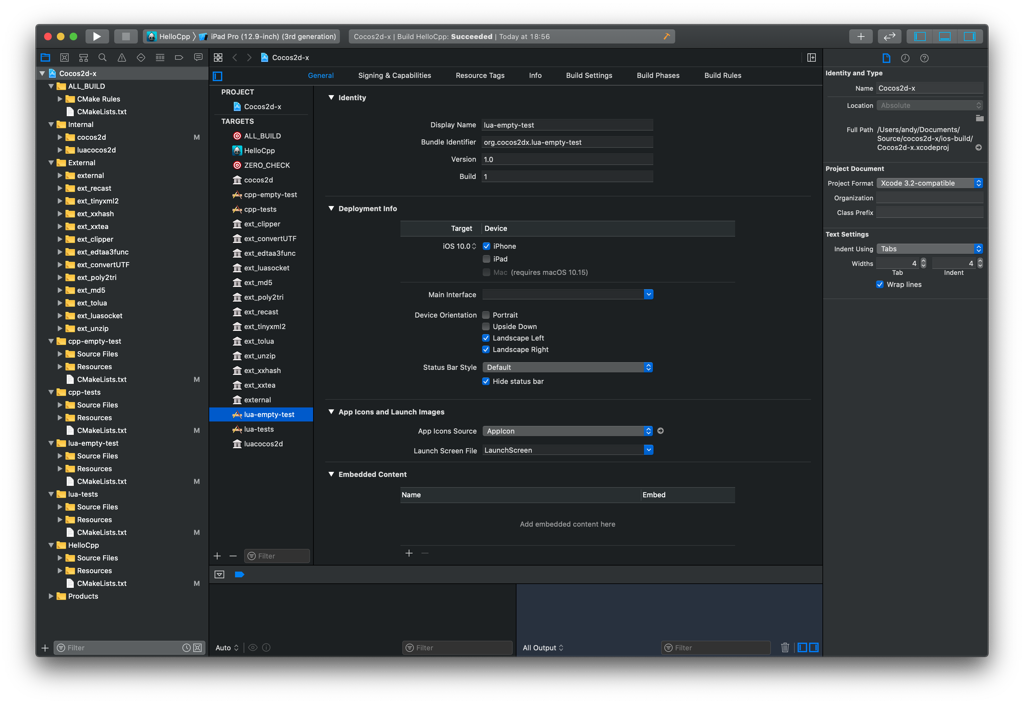
Task: Select the HelloCpp target
Action: [259, 150]
